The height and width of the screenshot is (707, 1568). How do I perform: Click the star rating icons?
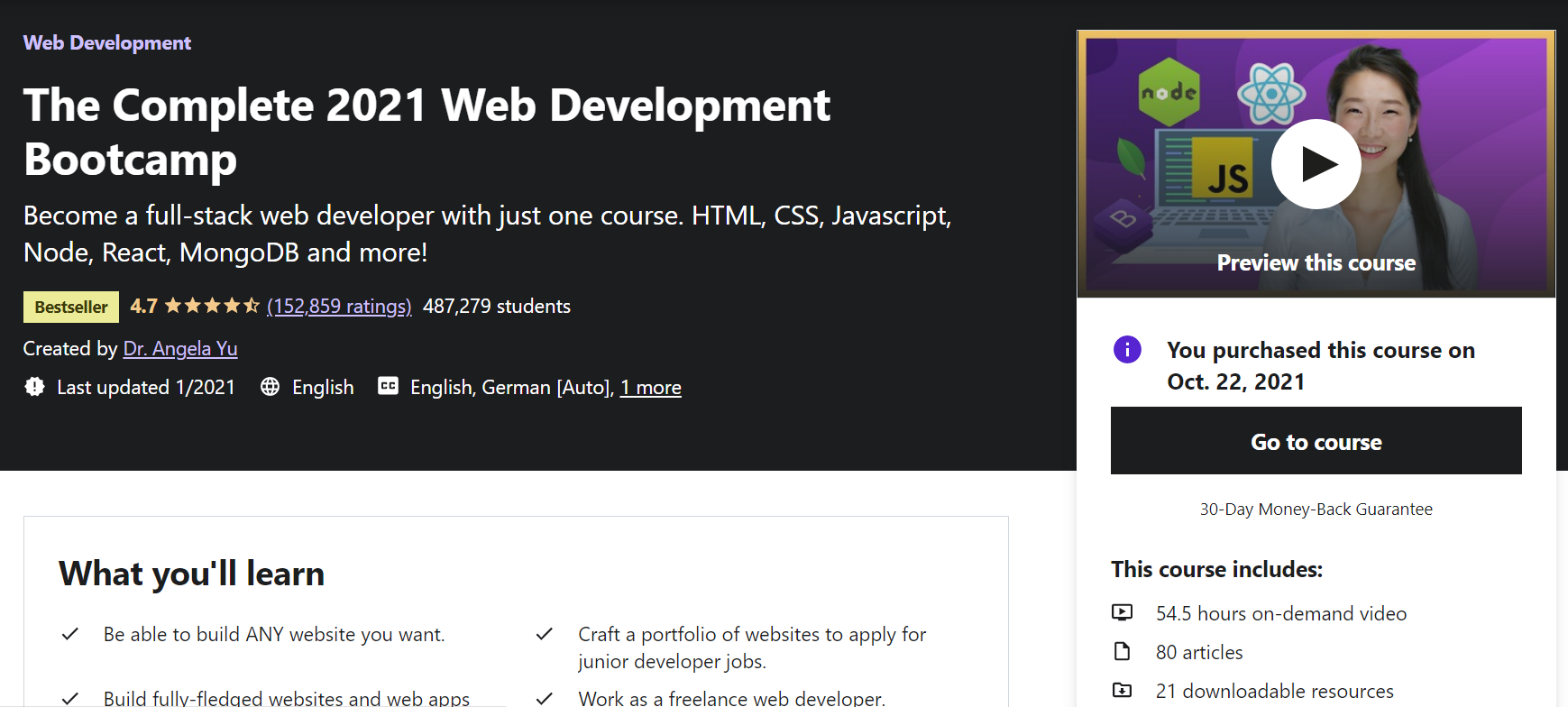[212, 306]
